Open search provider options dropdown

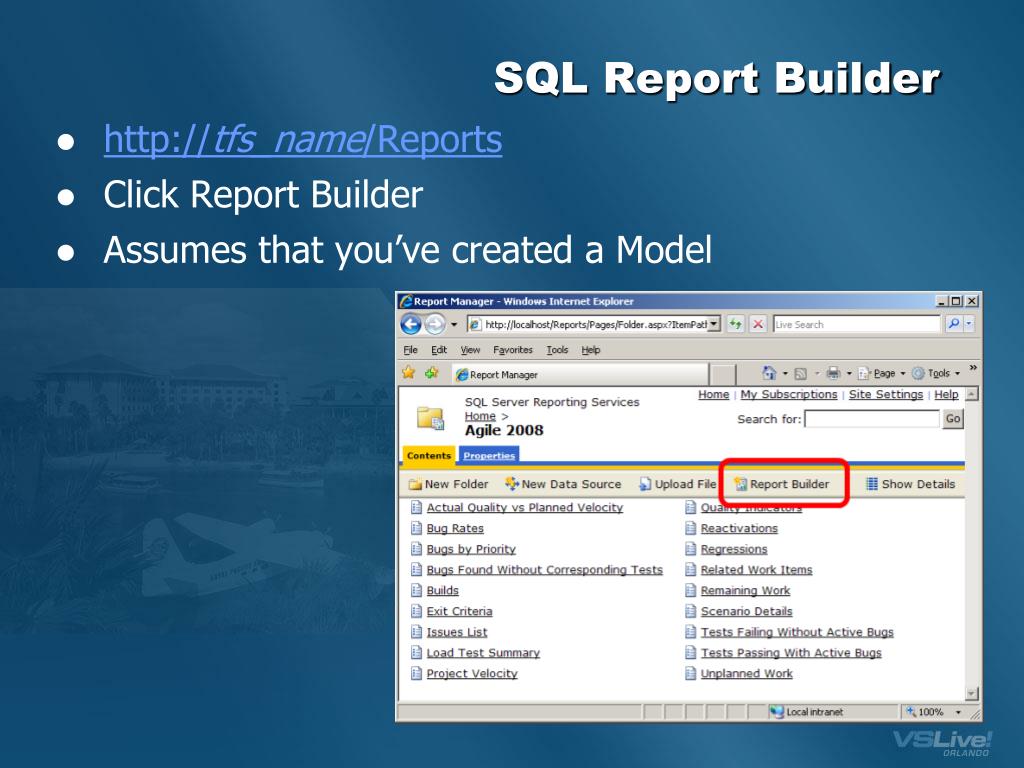tap(969, 324)
